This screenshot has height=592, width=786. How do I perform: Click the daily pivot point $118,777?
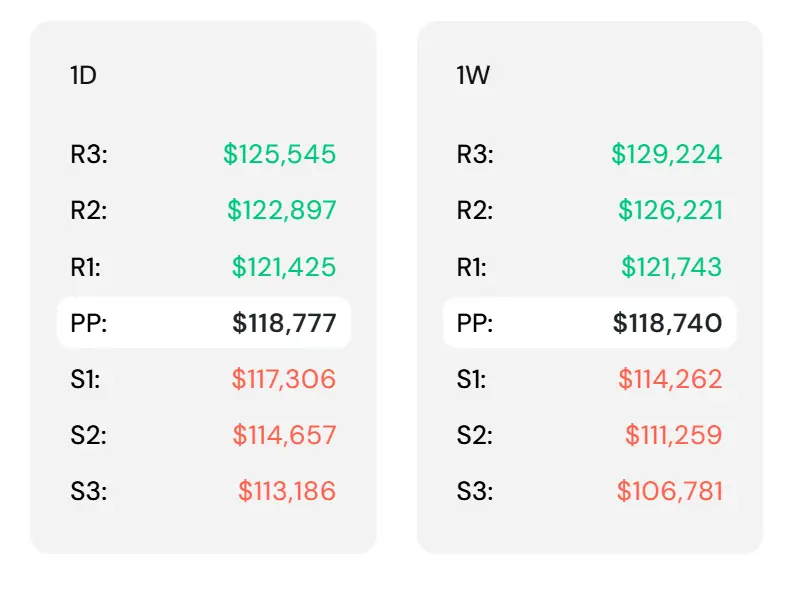coord(284,323)
